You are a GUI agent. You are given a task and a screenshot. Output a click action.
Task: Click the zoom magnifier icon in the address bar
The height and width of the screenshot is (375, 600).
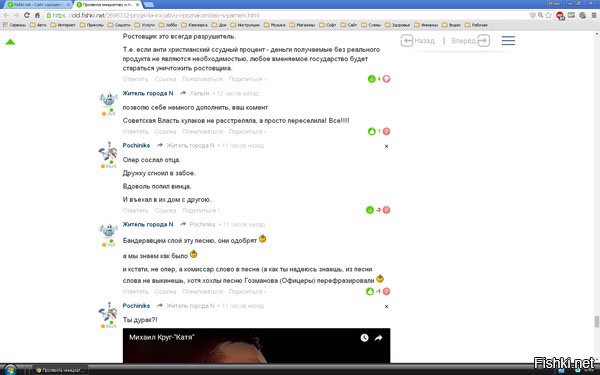(x=540, y=15)
